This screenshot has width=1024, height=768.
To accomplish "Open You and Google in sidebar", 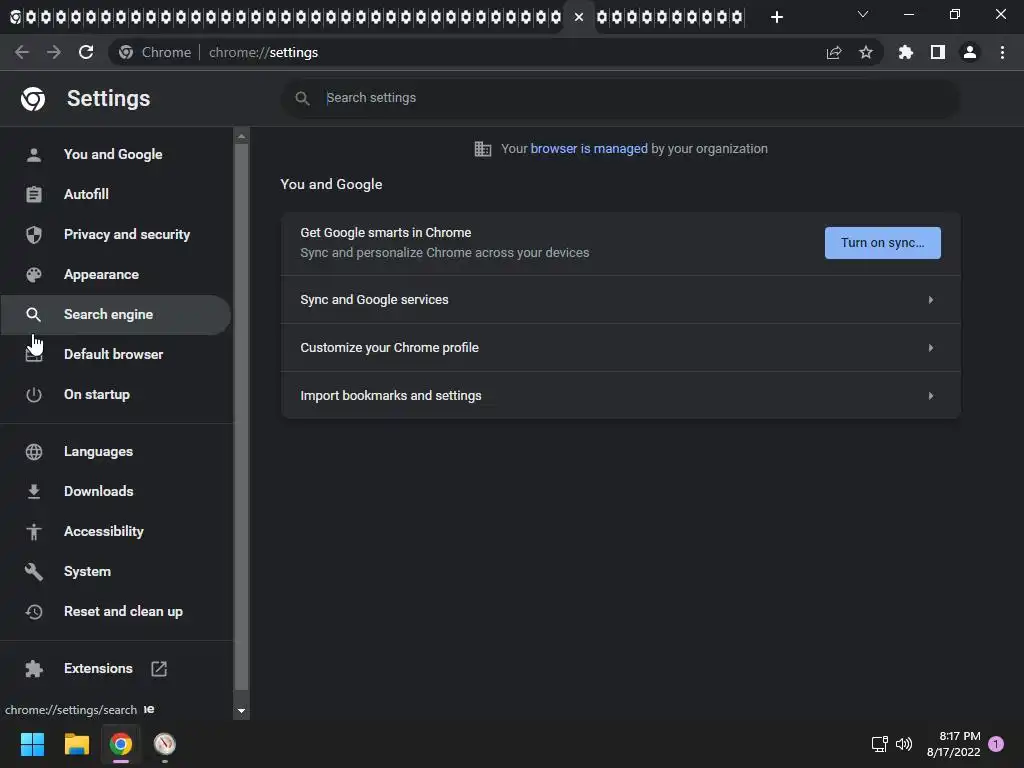I will pyautogui.click(x=113, y=154).
